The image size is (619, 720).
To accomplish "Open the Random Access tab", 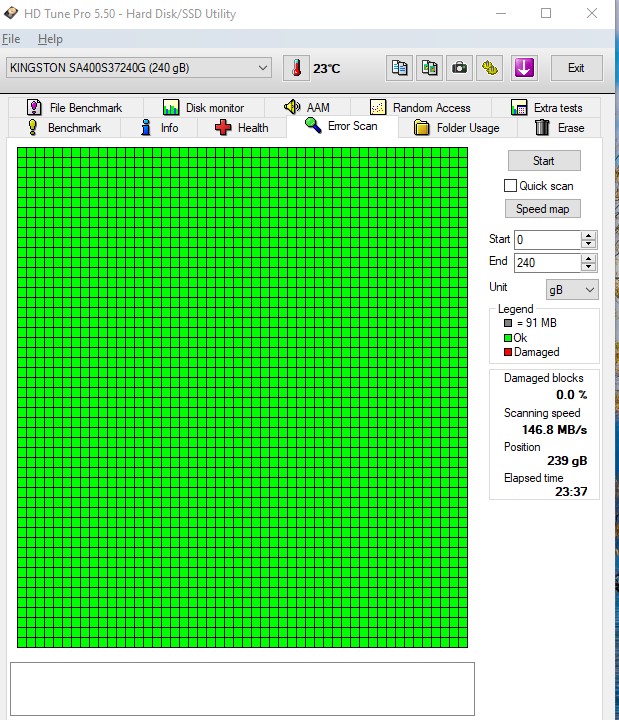I will pos(421,107).
